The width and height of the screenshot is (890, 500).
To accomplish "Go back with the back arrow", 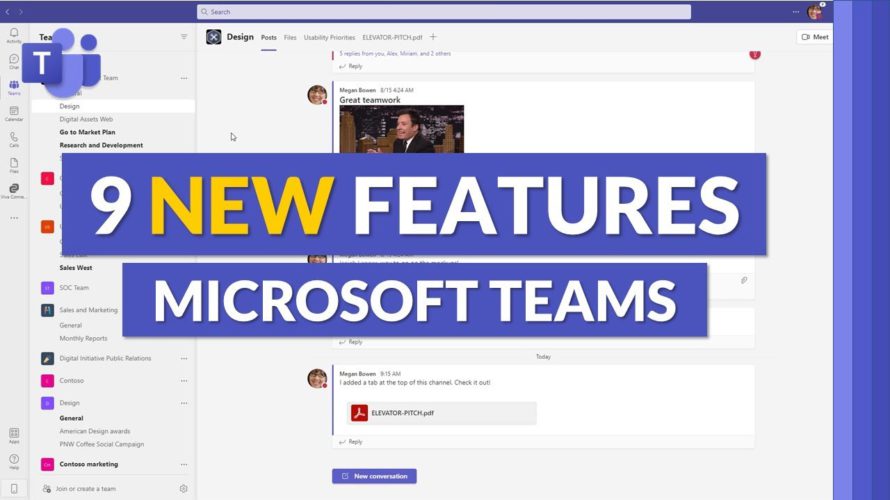I will 7,11.
